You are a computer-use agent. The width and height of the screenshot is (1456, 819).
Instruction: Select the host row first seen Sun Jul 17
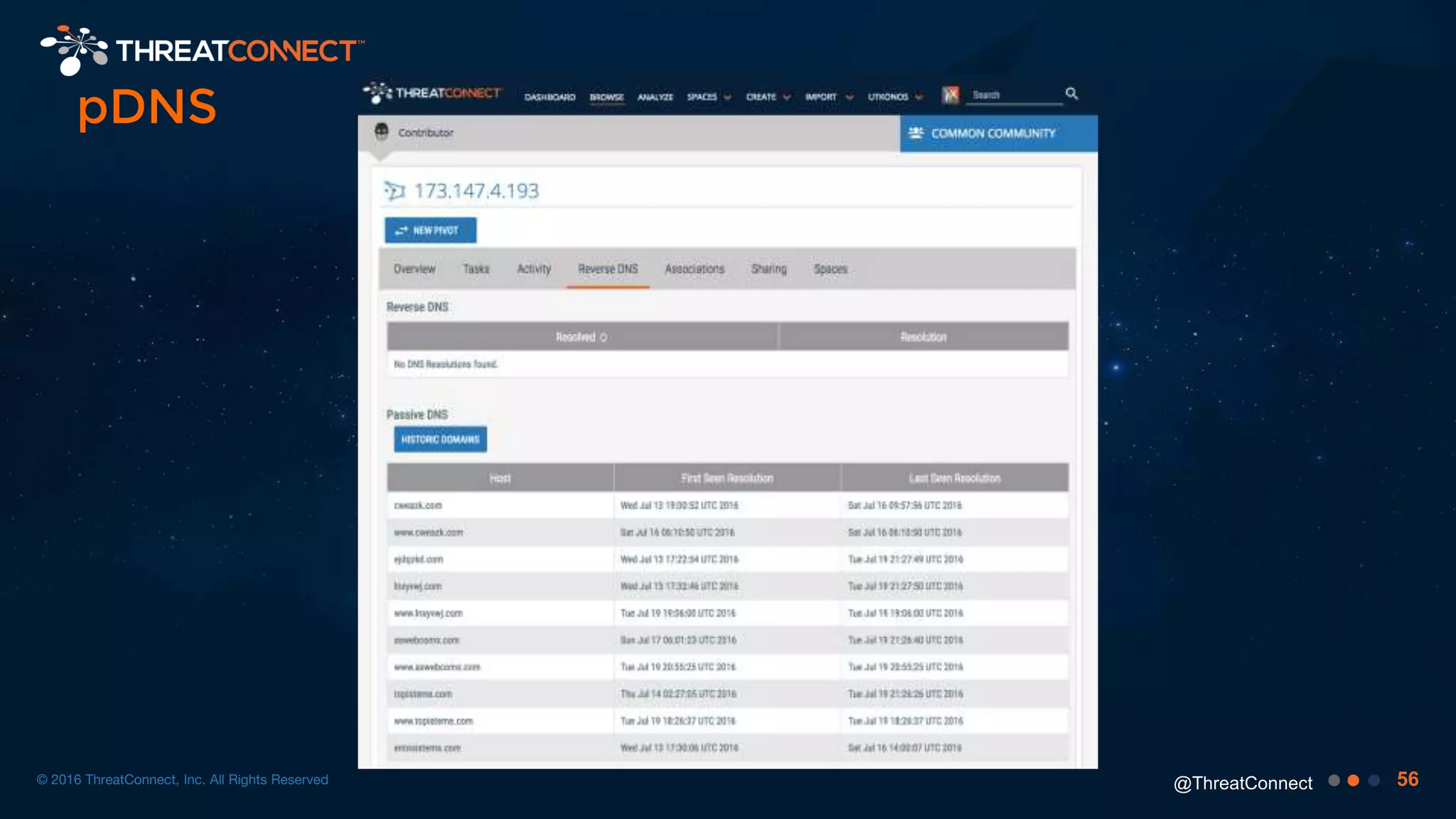(x=727, y=640)
